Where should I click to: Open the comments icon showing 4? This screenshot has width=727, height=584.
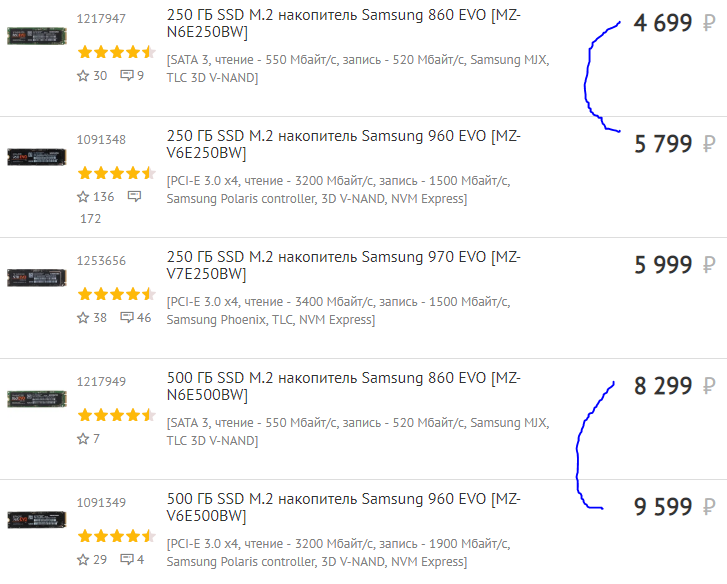tap(127, 560)
